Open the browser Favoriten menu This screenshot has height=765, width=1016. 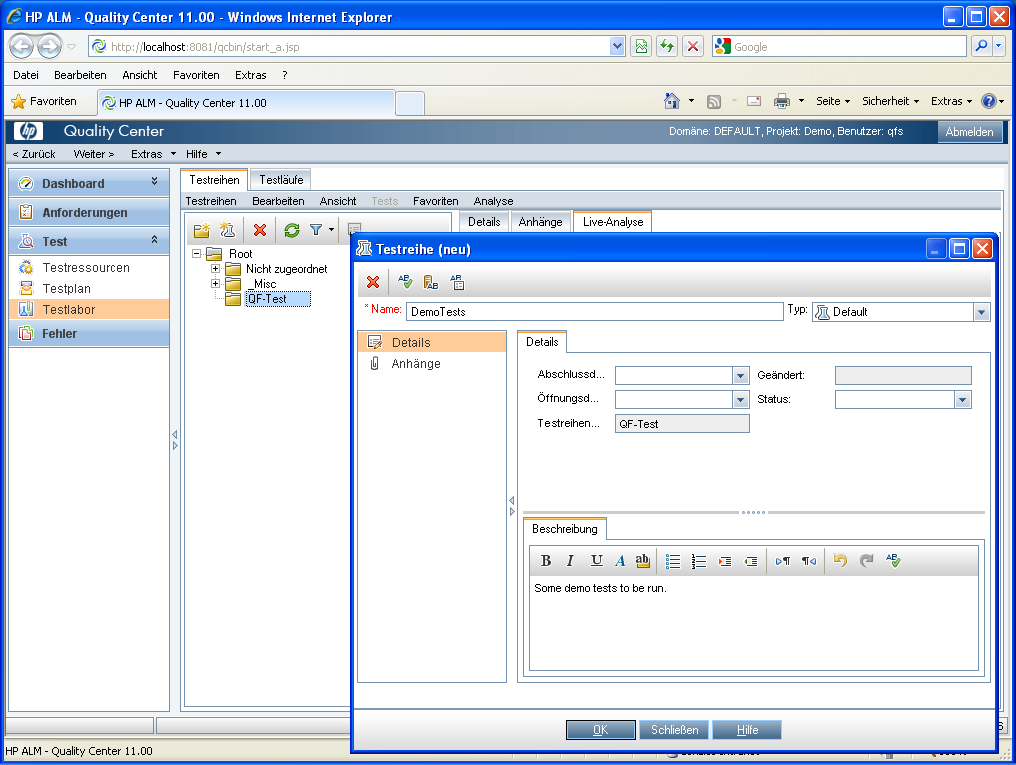click(x=196, y=75)
